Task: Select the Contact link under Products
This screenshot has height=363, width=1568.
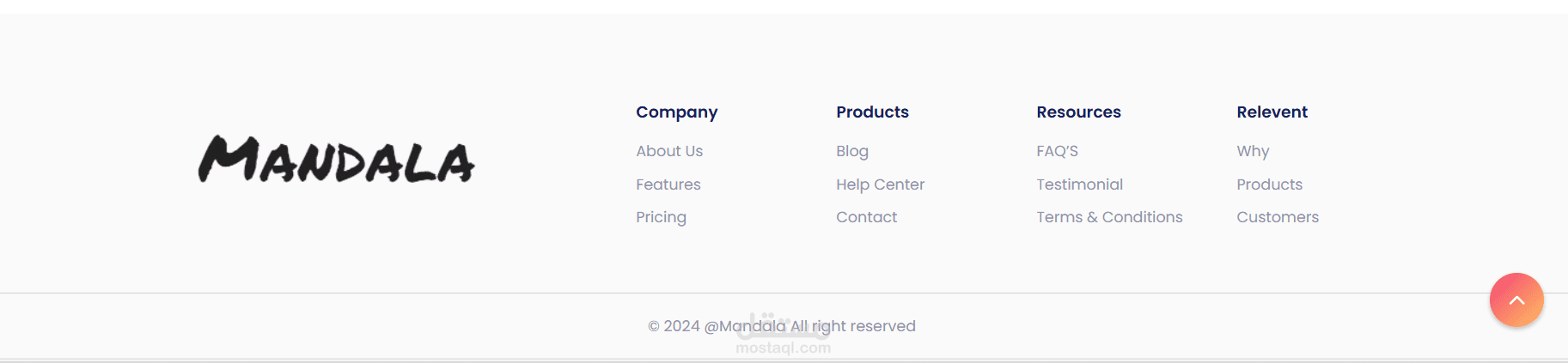Action: (866, 217)
